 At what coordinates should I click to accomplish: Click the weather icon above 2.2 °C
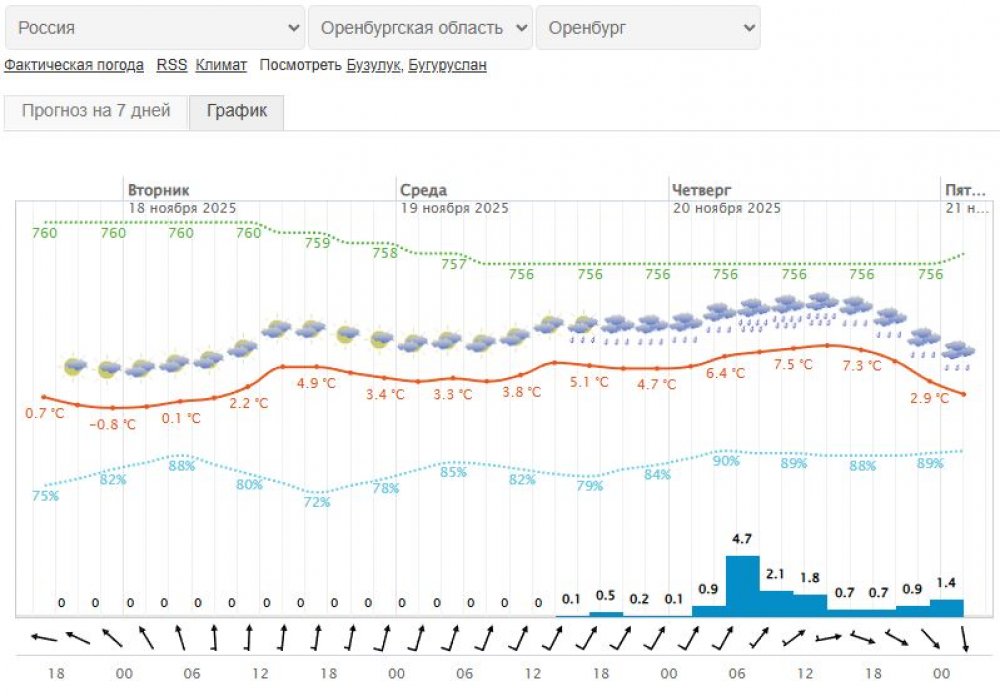pyautogui.click(x=243, y=348)
